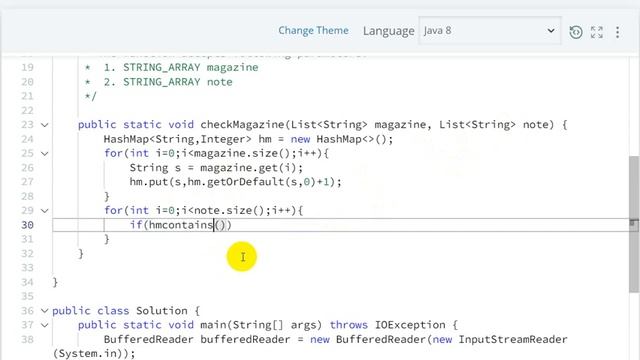
Task: Click the 'Language' label
Action: point(389,31)
